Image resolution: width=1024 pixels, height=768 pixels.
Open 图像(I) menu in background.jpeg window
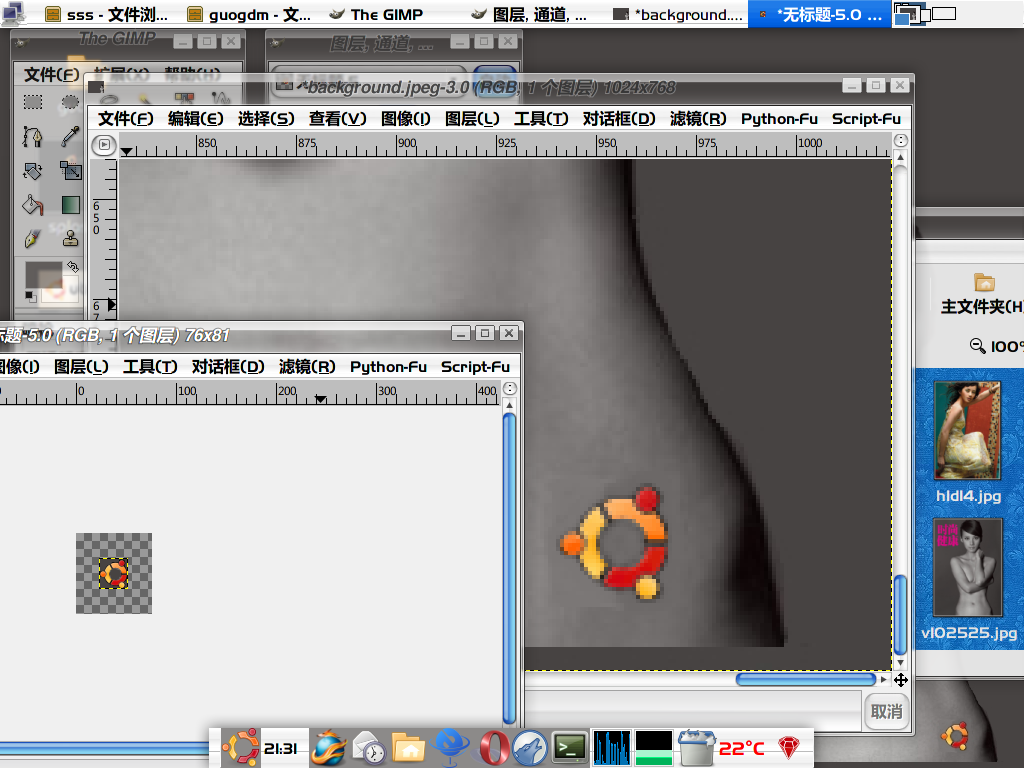click(406, 119)
